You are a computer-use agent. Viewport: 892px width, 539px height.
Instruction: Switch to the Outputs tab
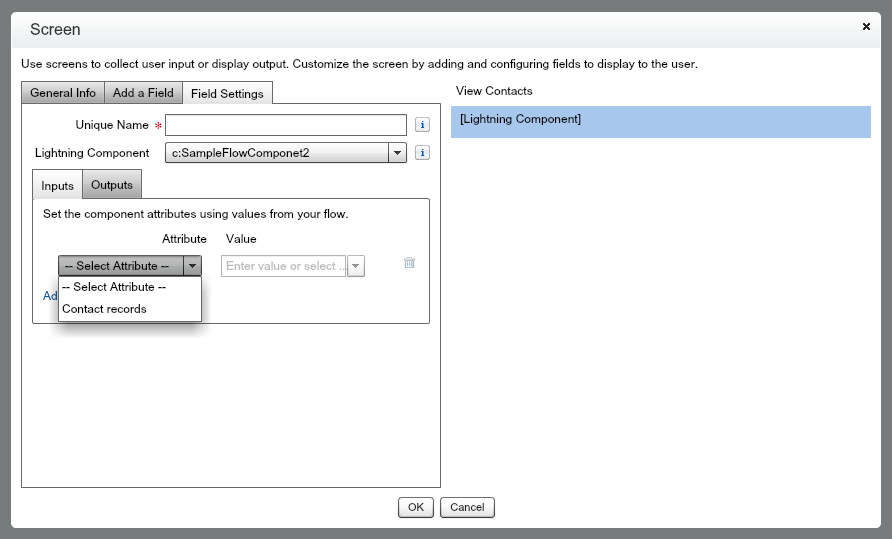(x=112, y=185)
